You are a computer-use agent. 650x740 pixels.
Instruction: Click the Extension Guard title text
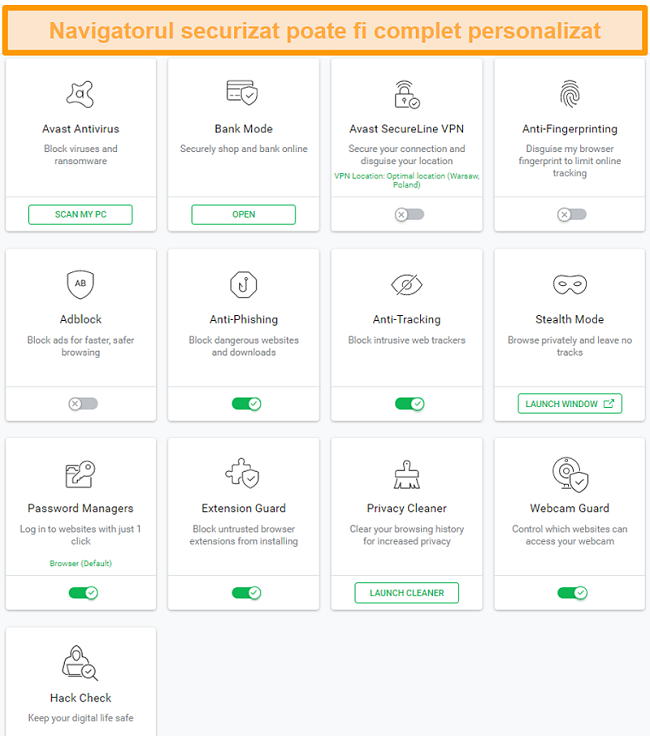pos(244,508)
